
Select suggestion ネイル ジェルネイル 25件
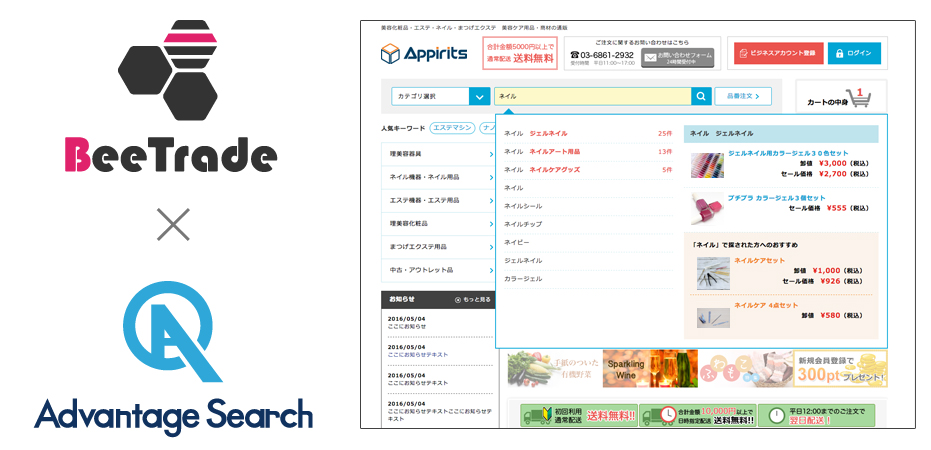coord(588,134)
